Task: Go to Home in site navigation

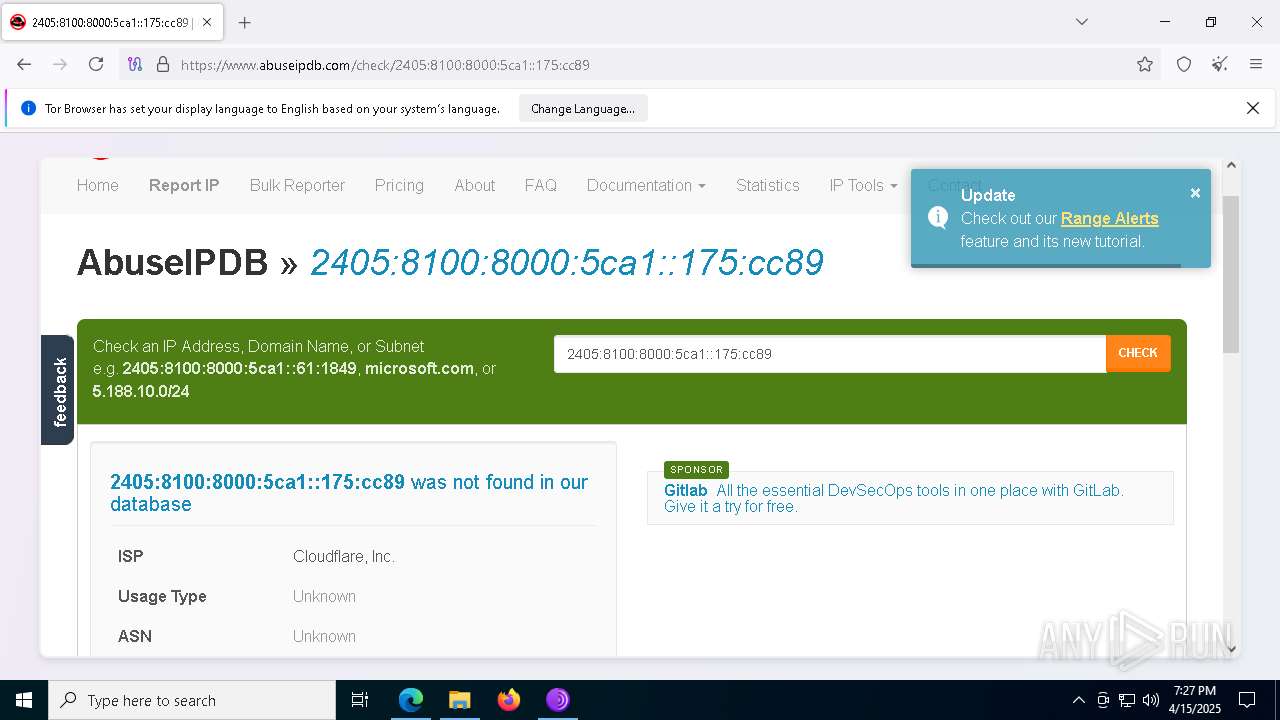Action: (98, 185)
